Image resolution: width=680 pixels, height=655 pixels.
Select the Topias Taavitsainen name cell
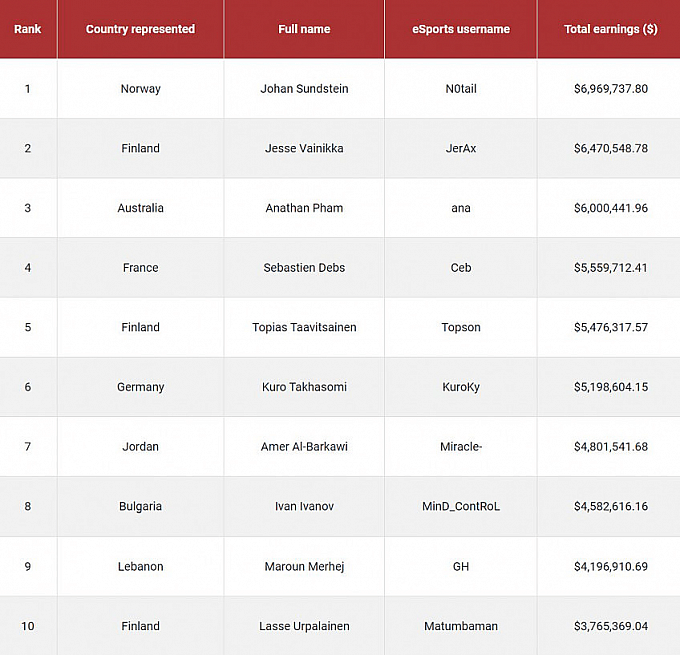pyautogui.click(x=304, y=327)
